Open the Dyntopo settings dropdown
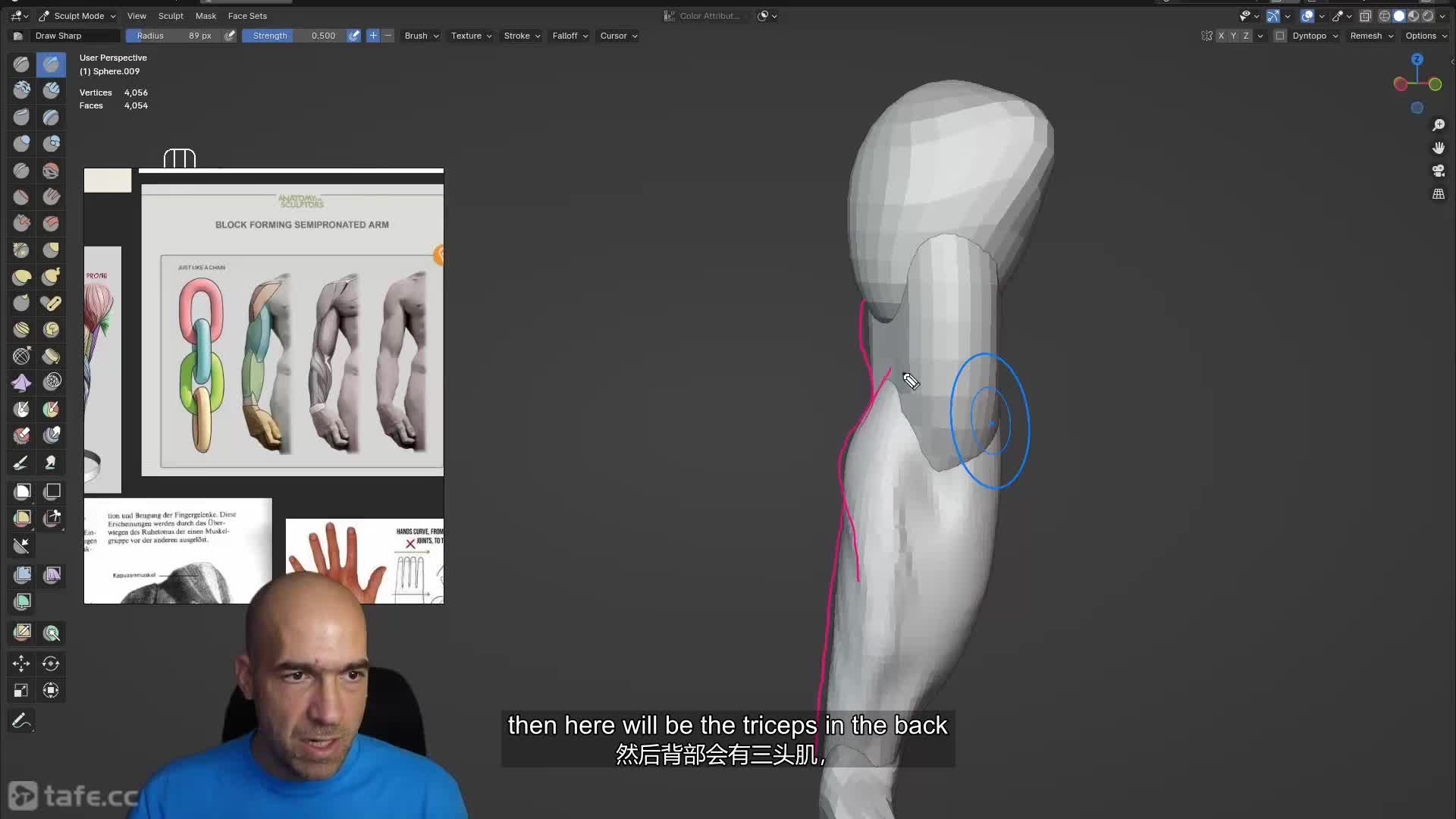 click(1316, 36)
